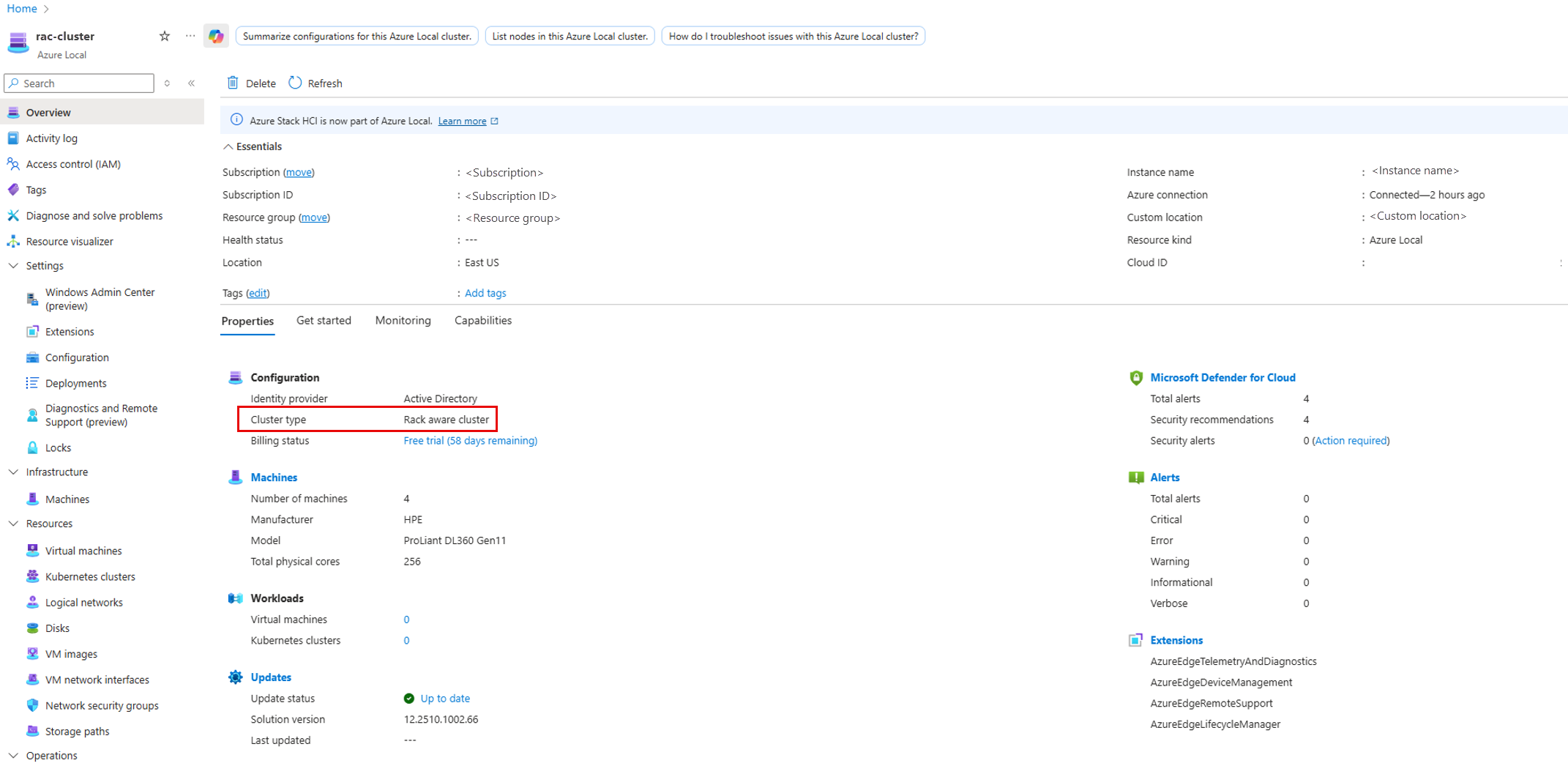
Task: Click the Deployments list icon
Action: tap(32, 383)
